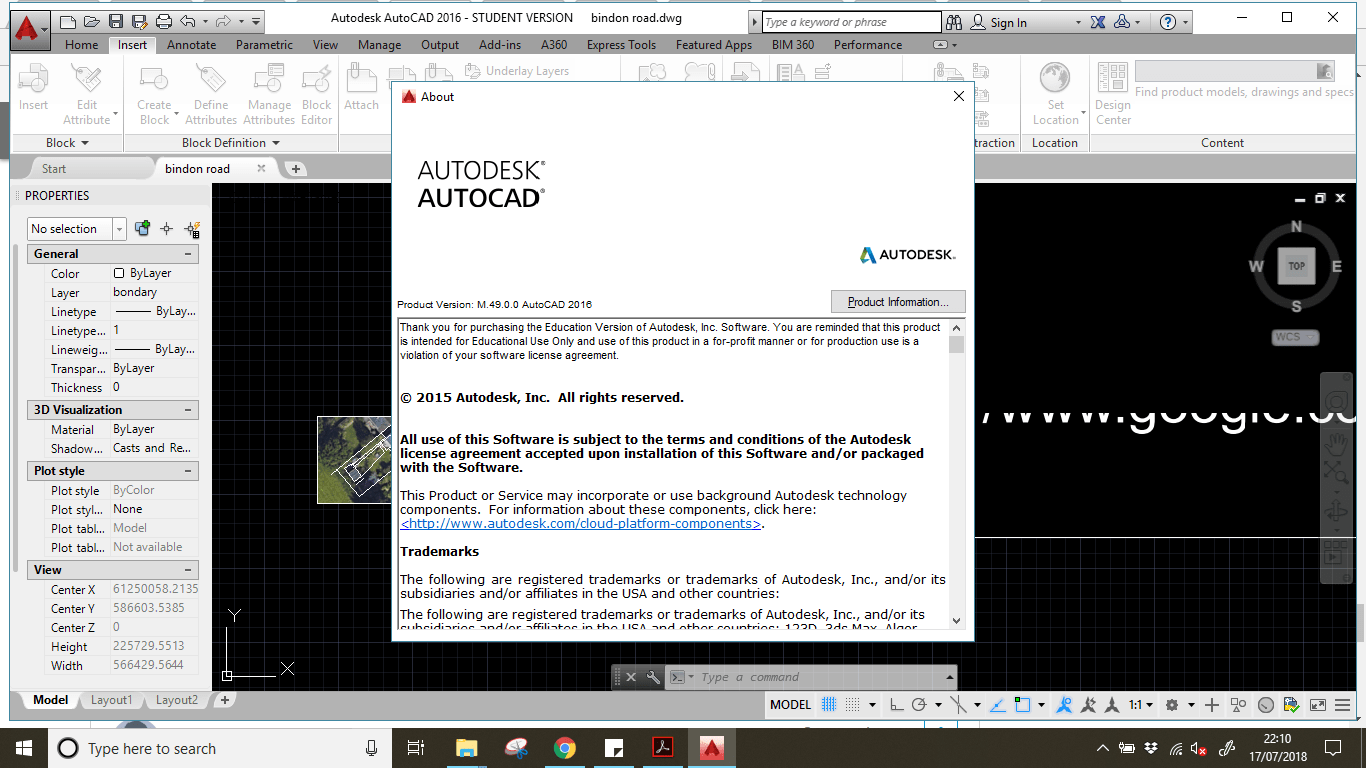The width and height of the screenshot is (1366, 768).
Task: Click the Autodesk Exchange X icon
Action: 1098,21
